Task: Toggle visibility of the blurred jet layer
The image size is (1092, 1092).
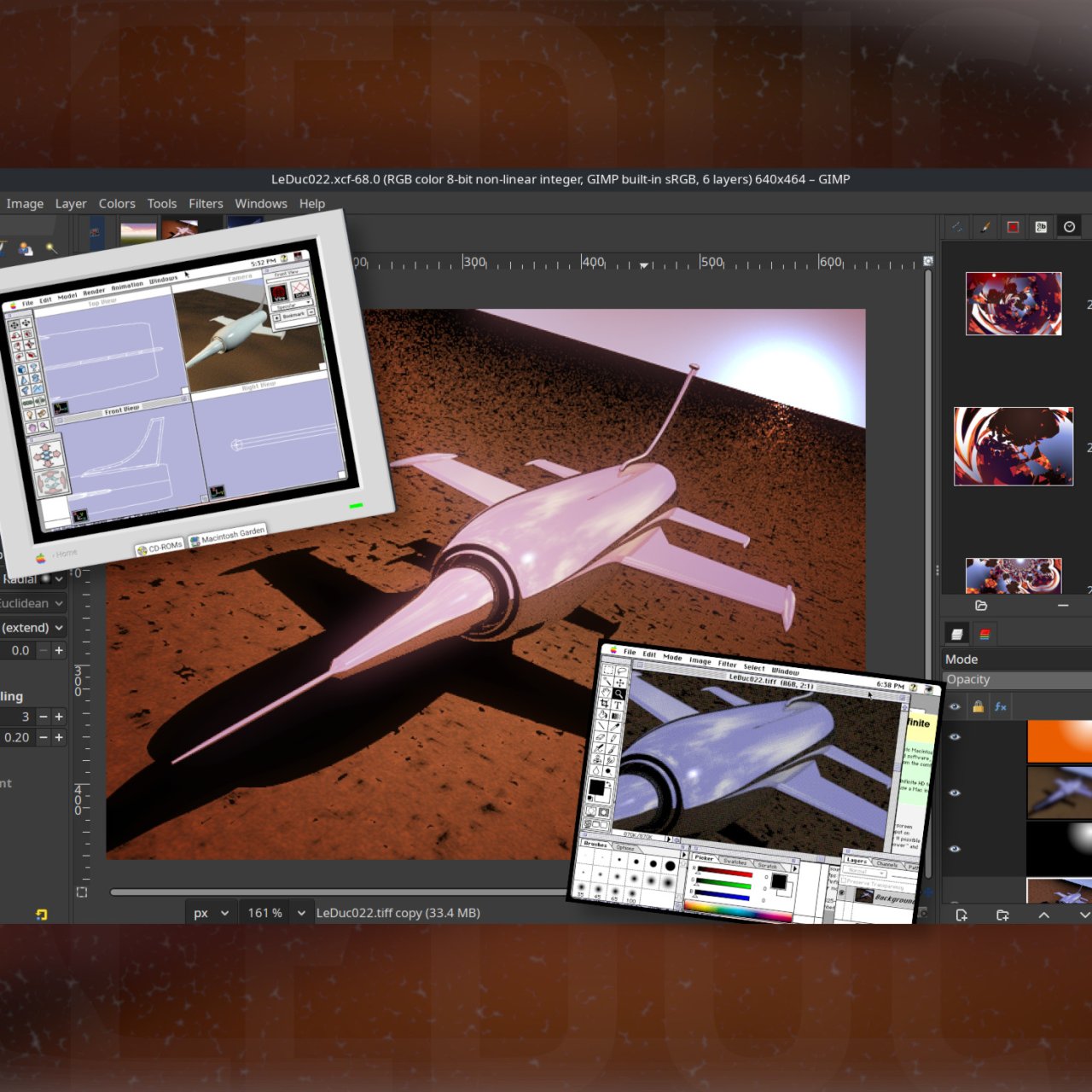Action: [955, 793]
